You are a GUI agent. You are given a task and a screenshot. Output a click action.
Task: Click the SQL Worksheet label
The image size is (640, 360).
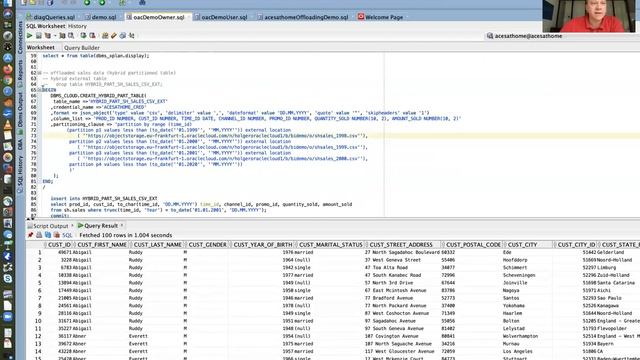[46, 26]
